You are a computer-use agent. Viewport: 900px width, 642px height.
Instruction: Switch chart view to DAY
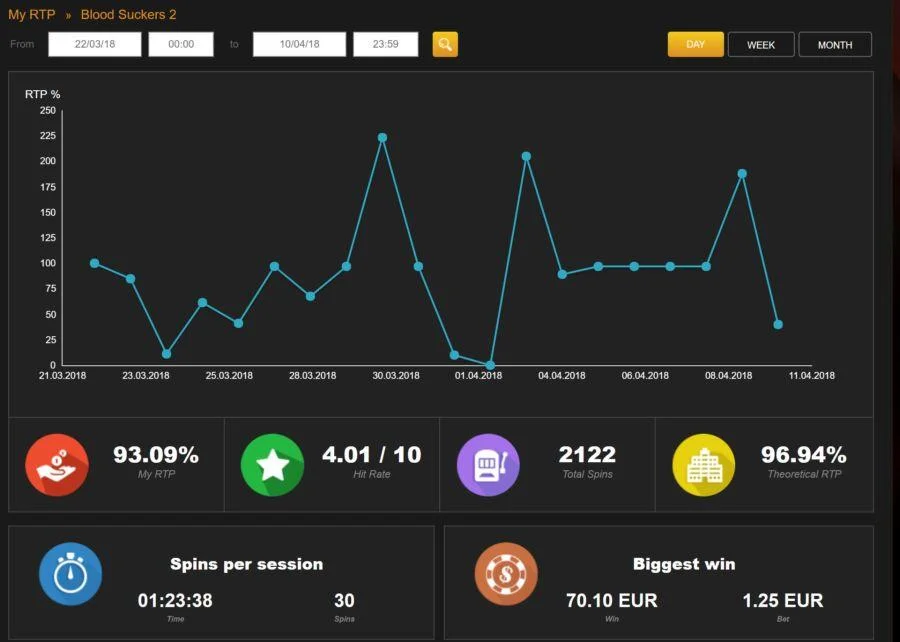pyautogui.click(x=696, y=44)
